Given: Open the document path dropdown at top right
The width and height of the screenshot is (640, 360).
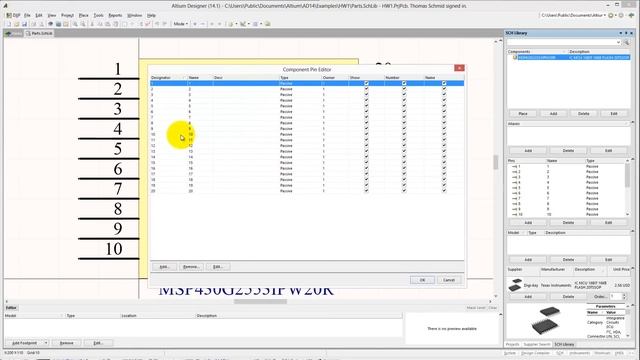Looking at the screenshot, I should [x=604, y=15].
